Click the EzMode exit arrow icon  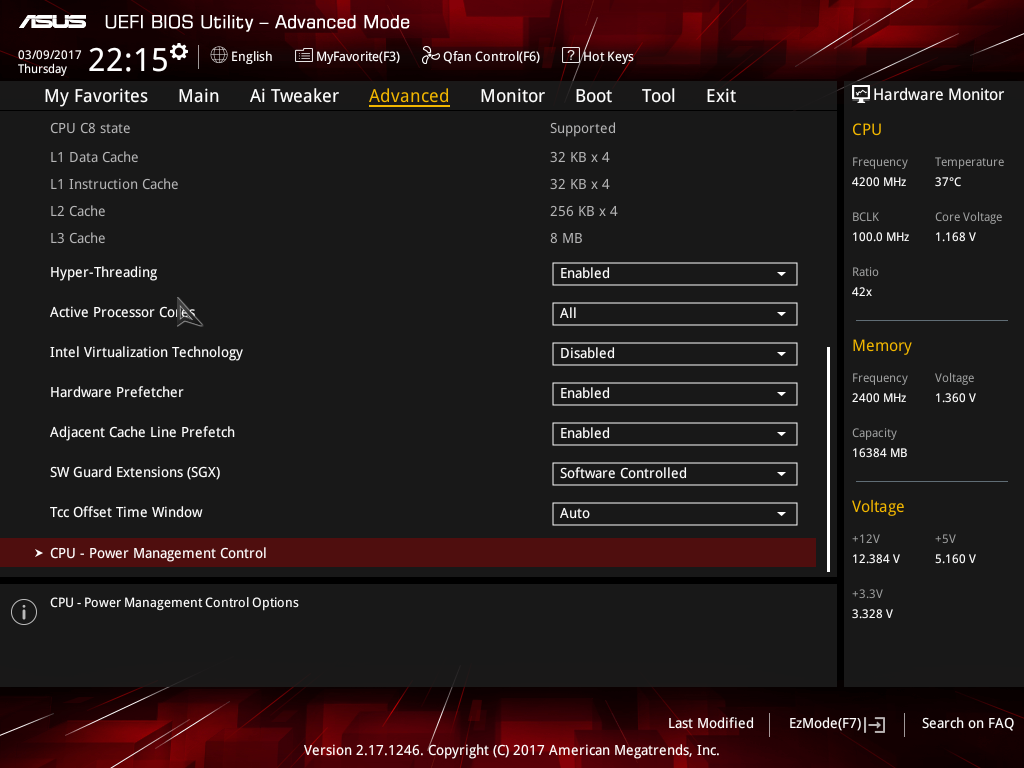(x=876, y=724)
